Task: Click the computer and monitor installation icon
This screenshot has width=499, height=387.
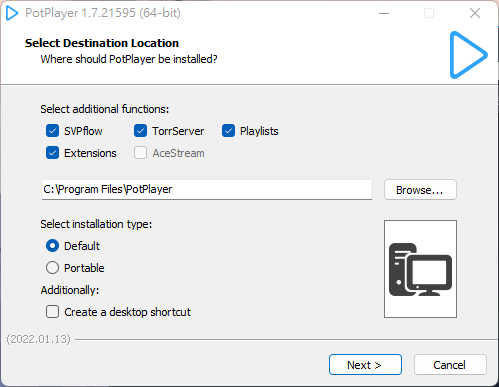Action: pyautogui.click(x=420, y=269)
